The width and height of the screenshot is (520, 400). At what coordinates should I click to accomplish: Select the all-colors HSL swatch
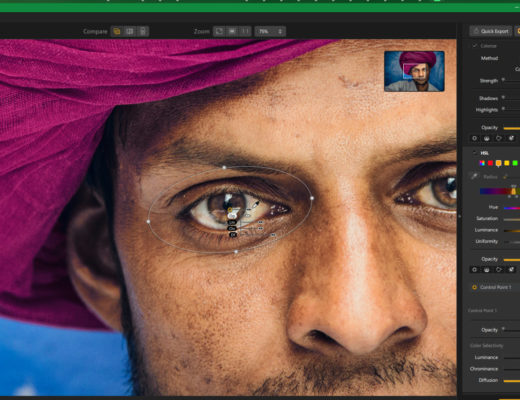[482, 163]
